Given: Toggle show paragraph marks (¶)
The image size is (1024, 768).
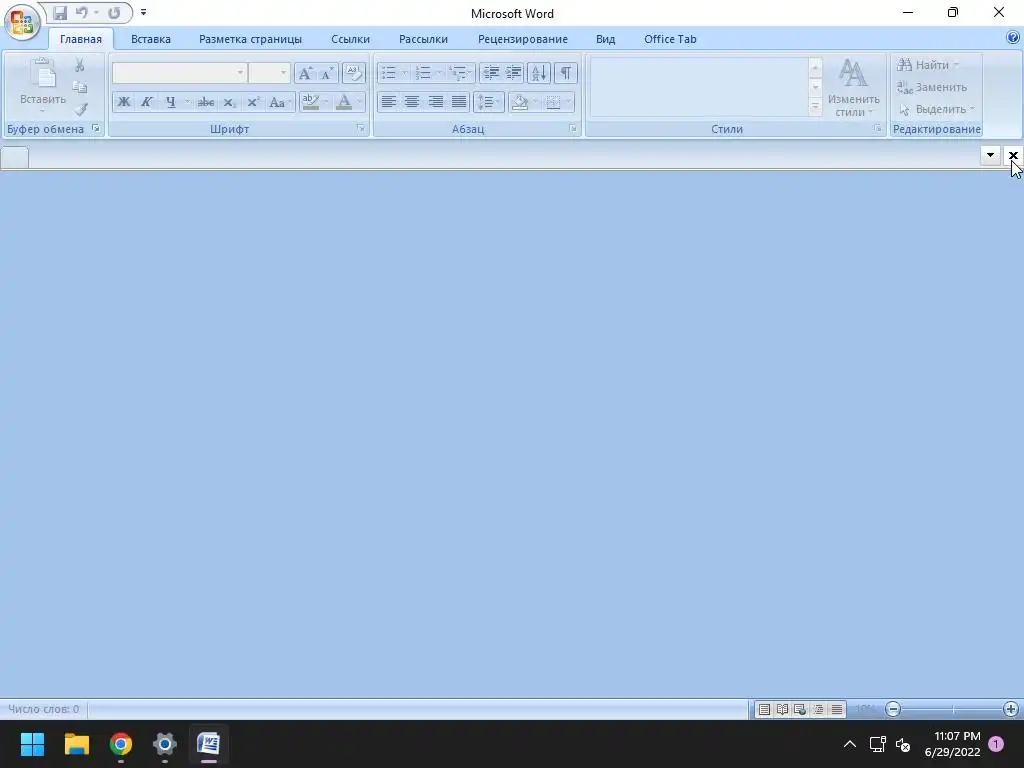Looking at the screenshot, I should [566, 73].
